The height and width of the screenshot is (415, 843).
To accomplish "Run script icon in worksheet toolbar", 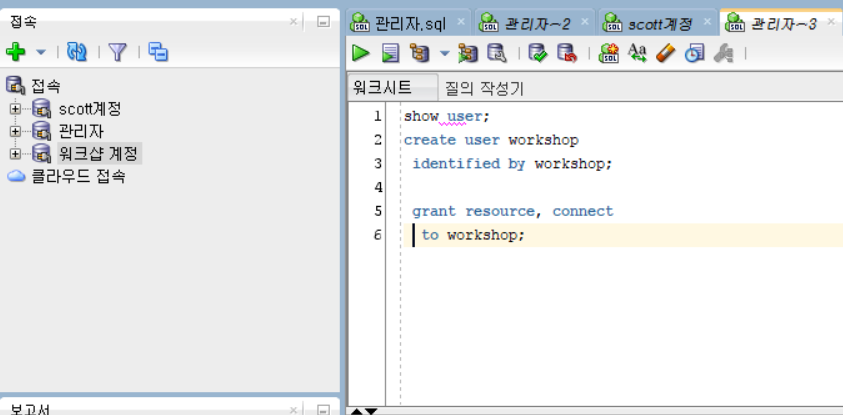I will pos(391,53).
